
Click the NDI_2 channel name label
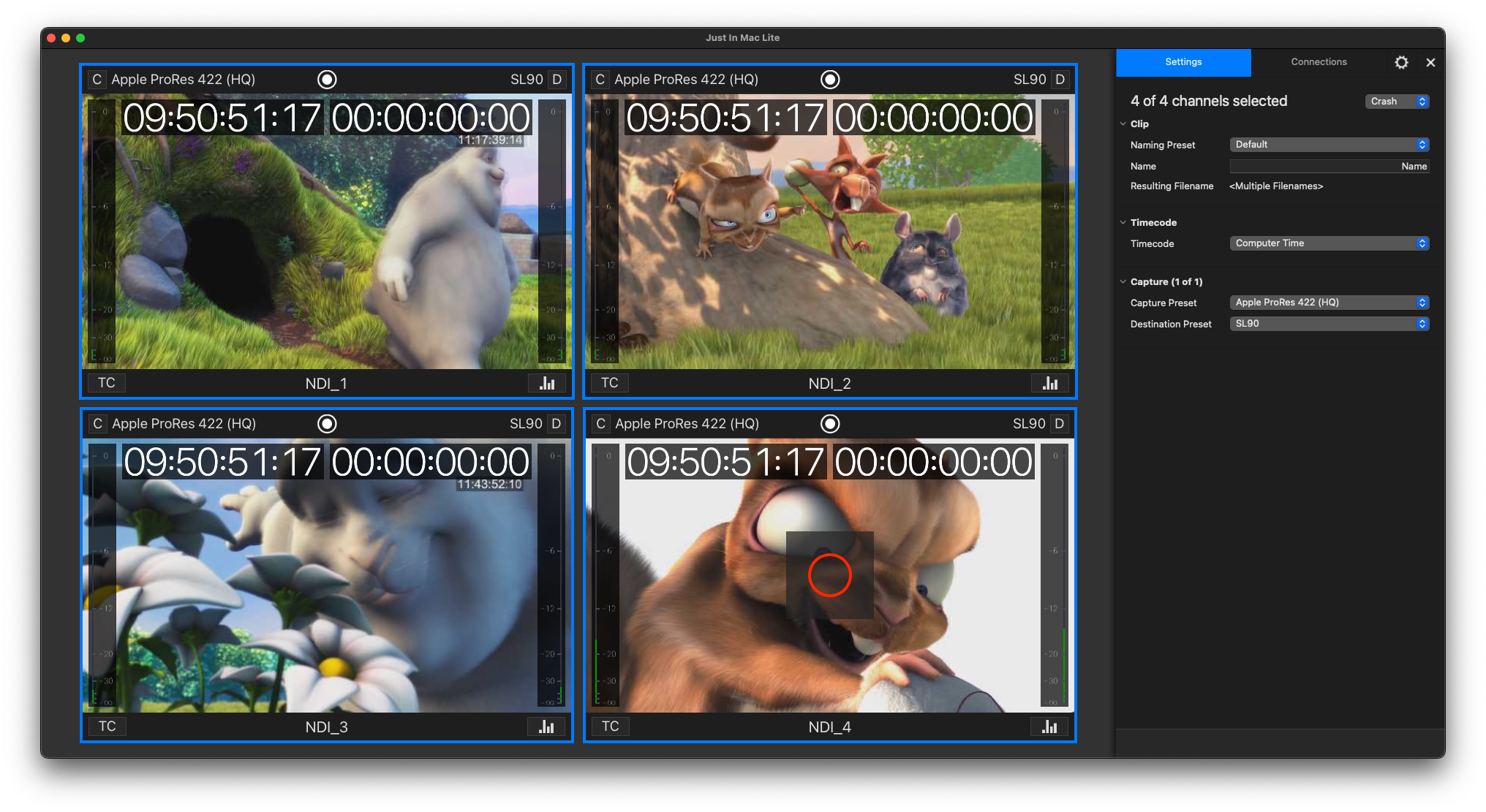coord(829,384)
